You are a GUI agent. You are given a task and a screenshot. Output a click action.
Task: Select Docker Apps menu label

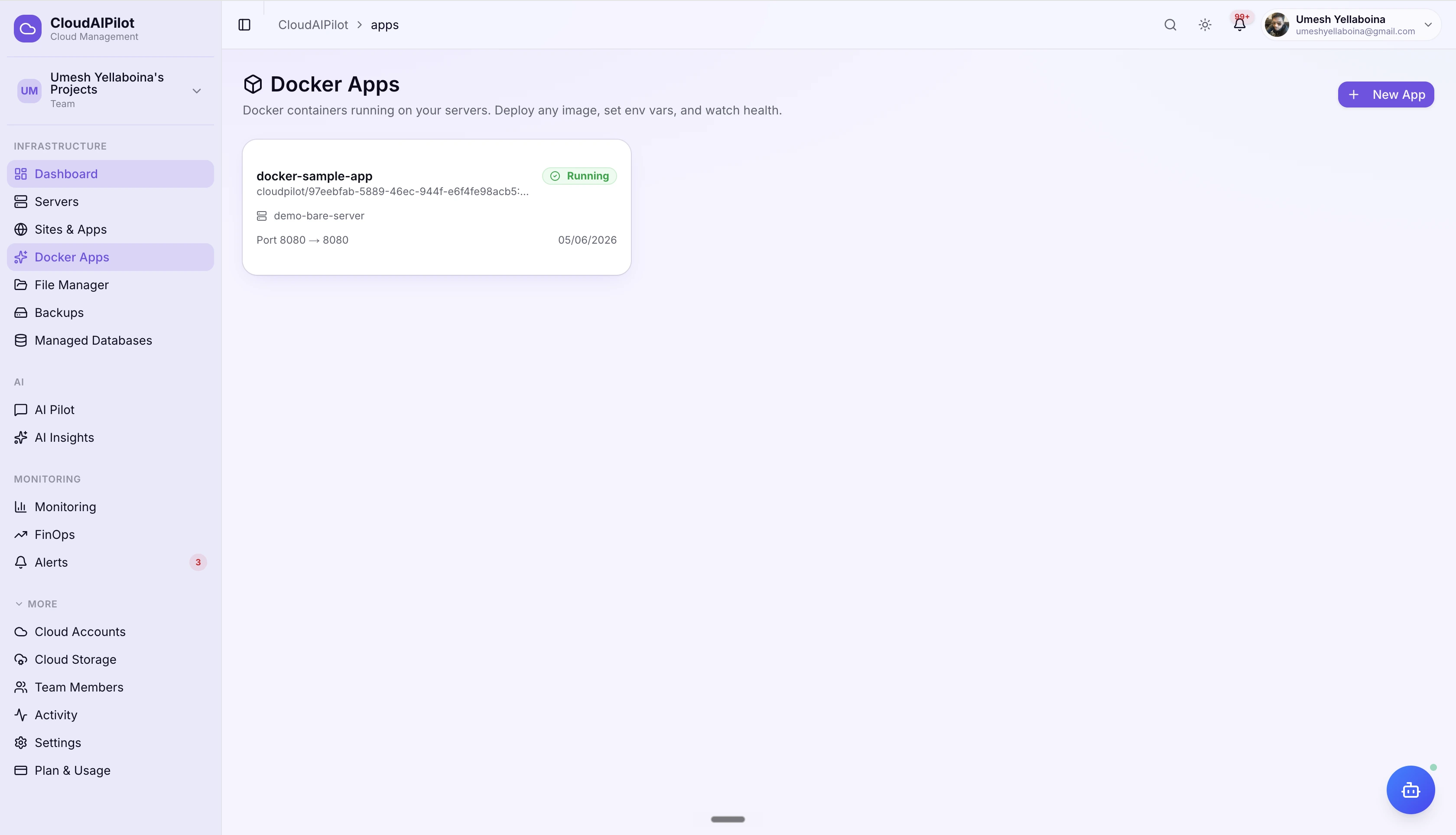click(x=71, y=257)
